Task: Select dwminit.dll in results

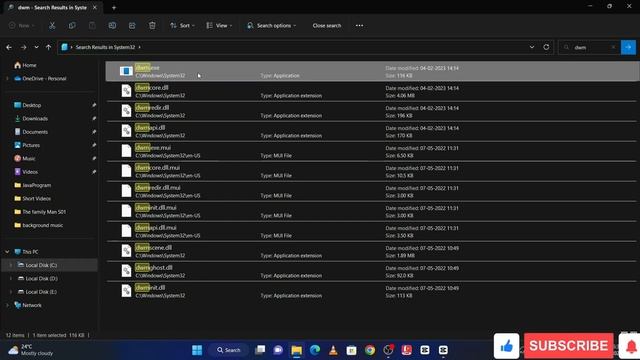Action: [372, 291]
